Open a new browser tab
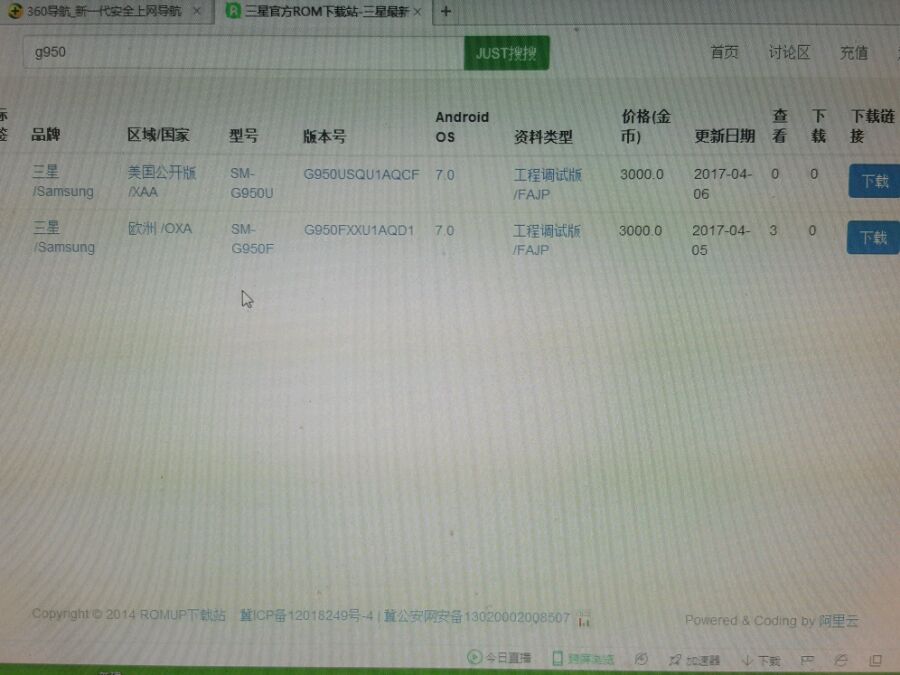This screenshot has width=900, height=675. click(x=445, y=11)
